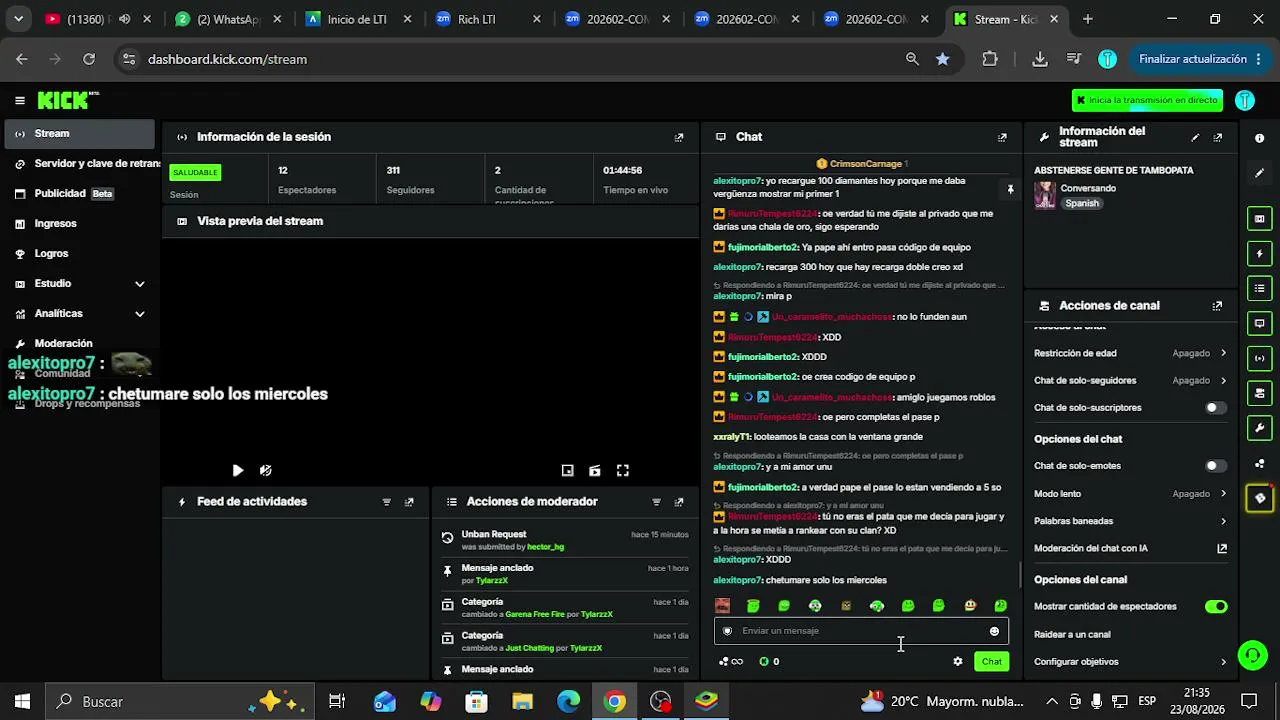
Task: Make the stream preview fullscreen
Action: (622, 470)
